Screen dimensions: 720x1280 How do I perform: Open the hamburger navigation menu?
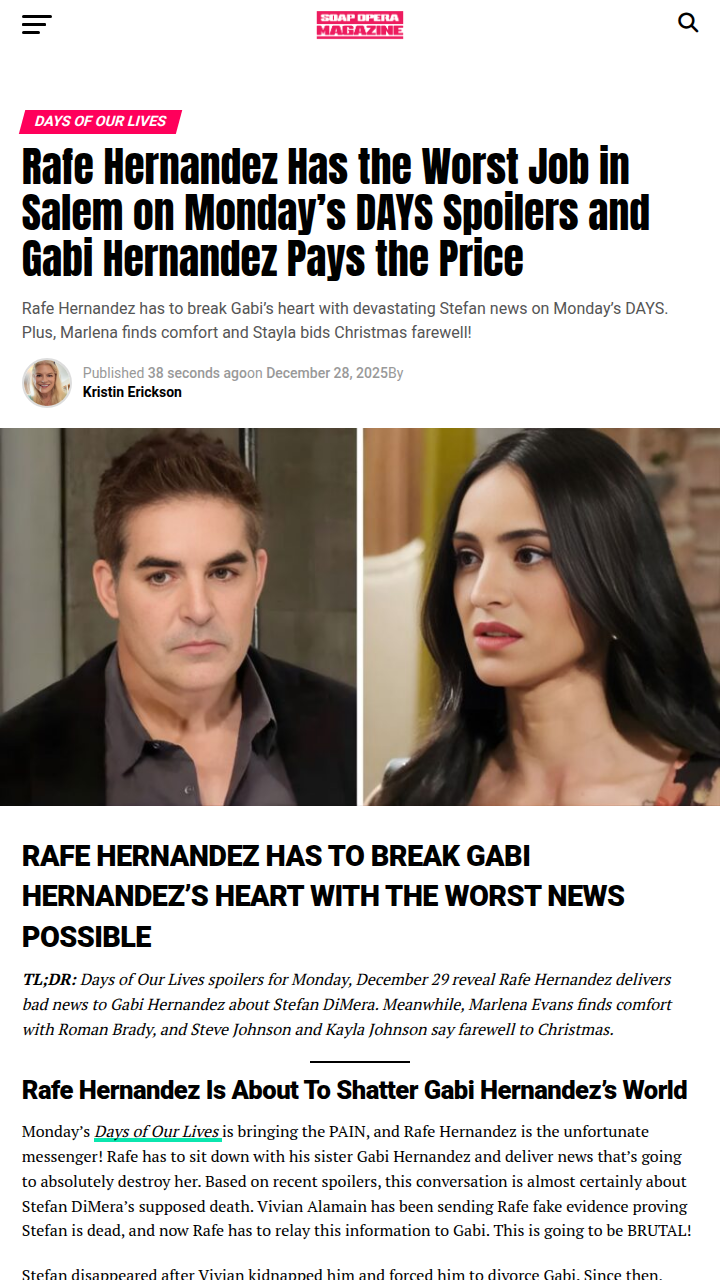37,24
